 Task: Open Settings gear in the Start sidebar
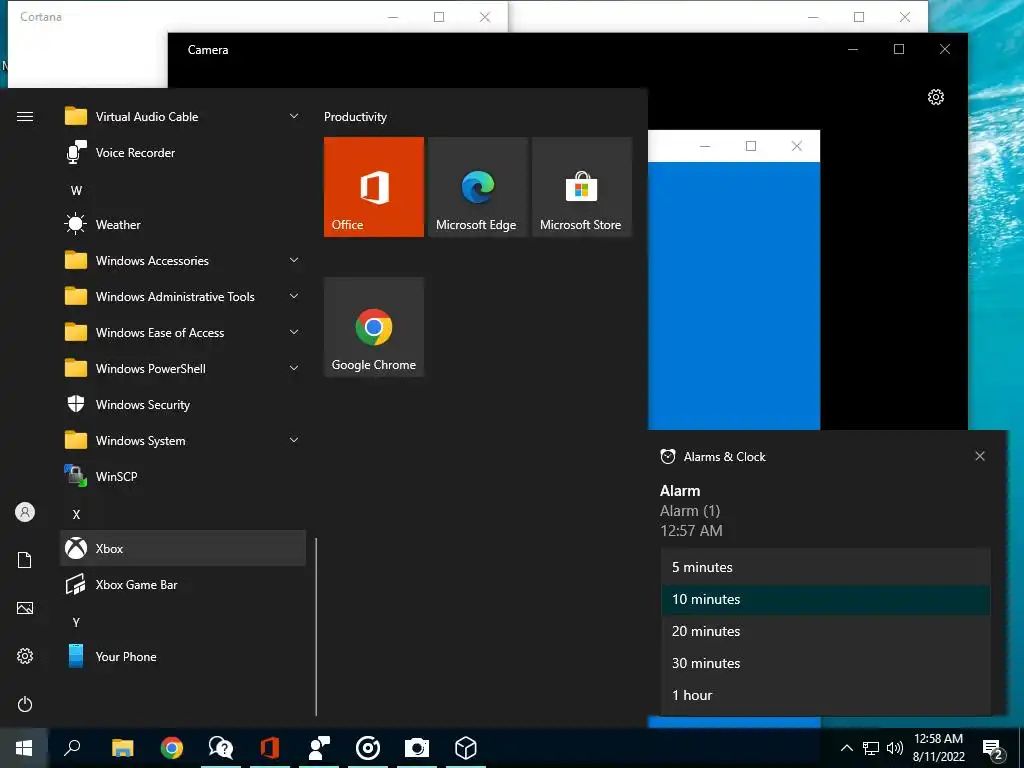pyautogui.click(x=25, y=656)
